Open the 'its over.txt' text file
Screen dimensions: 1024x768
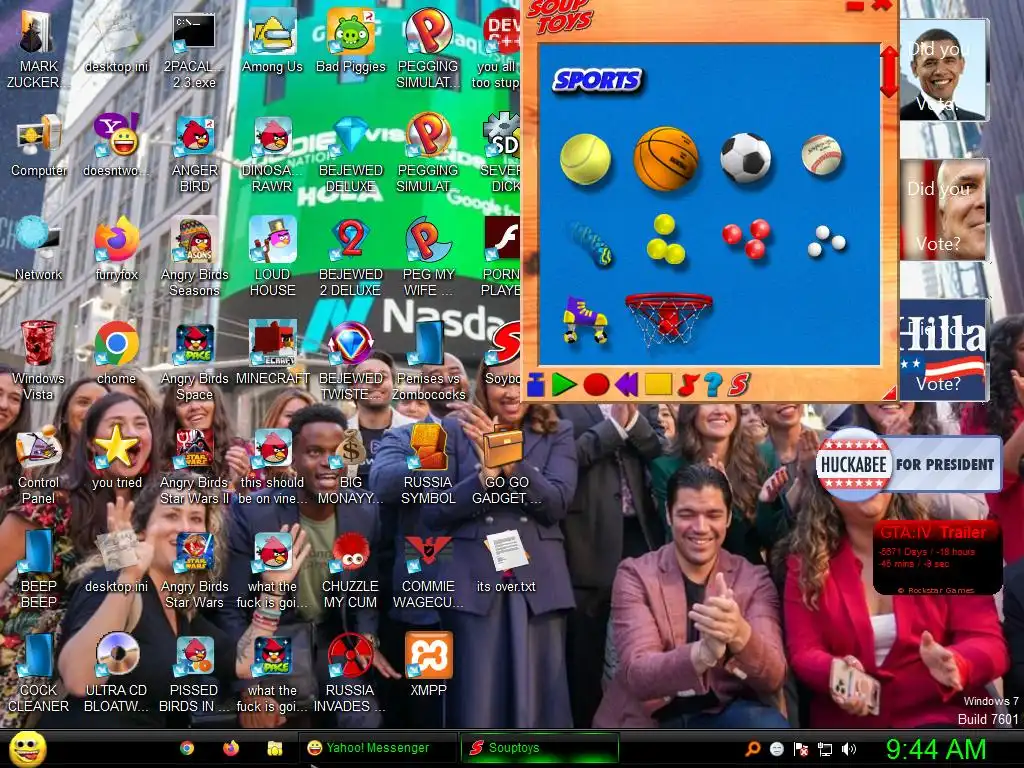click(506, 561)
